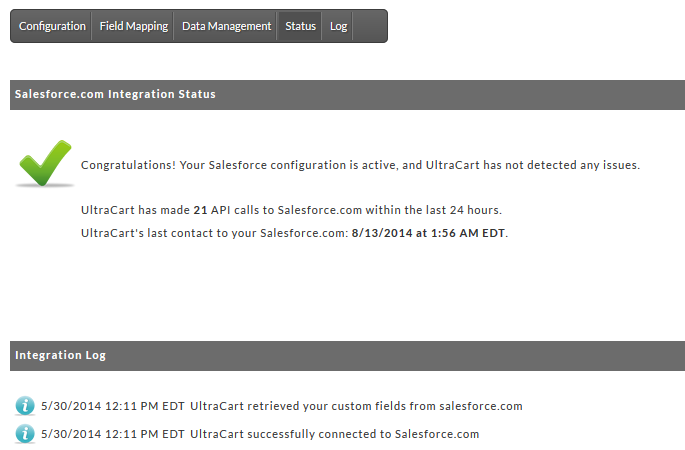Click the UltraCart's last contact sentence
Viewport: 685px width, 450px height.
pyautogui.click(x=294, y=233)
